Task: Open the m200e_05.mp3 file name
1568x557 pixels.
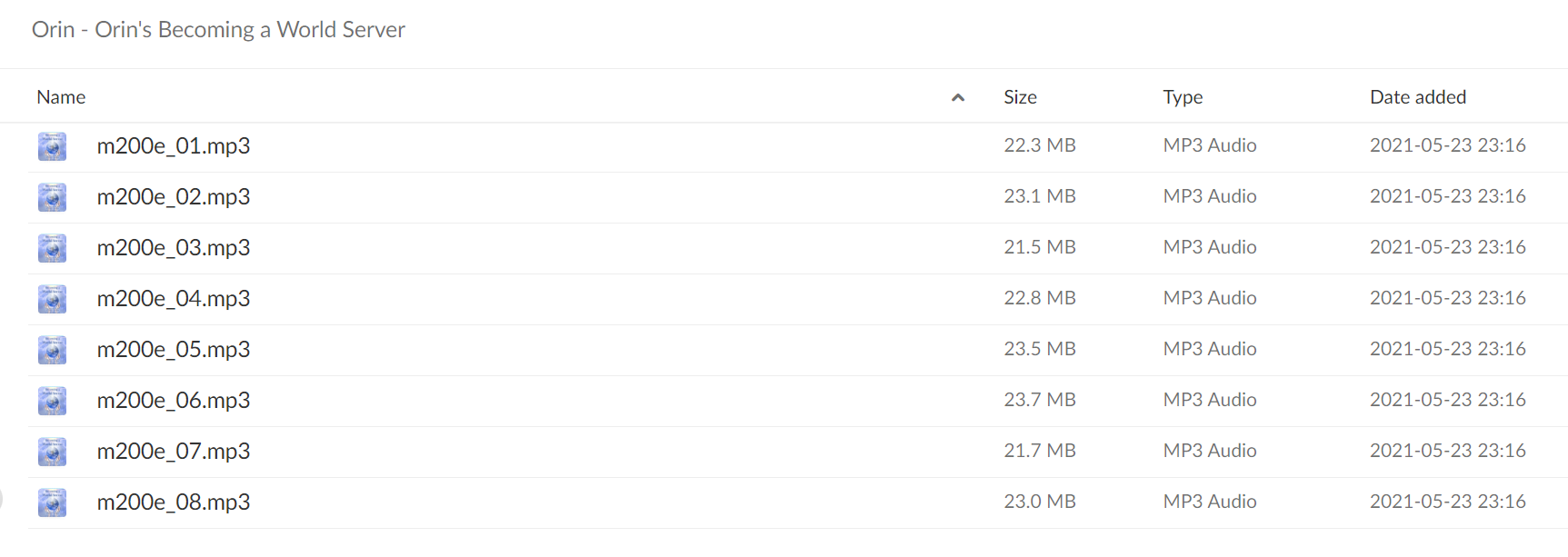Action: click(x=174, y=350)
